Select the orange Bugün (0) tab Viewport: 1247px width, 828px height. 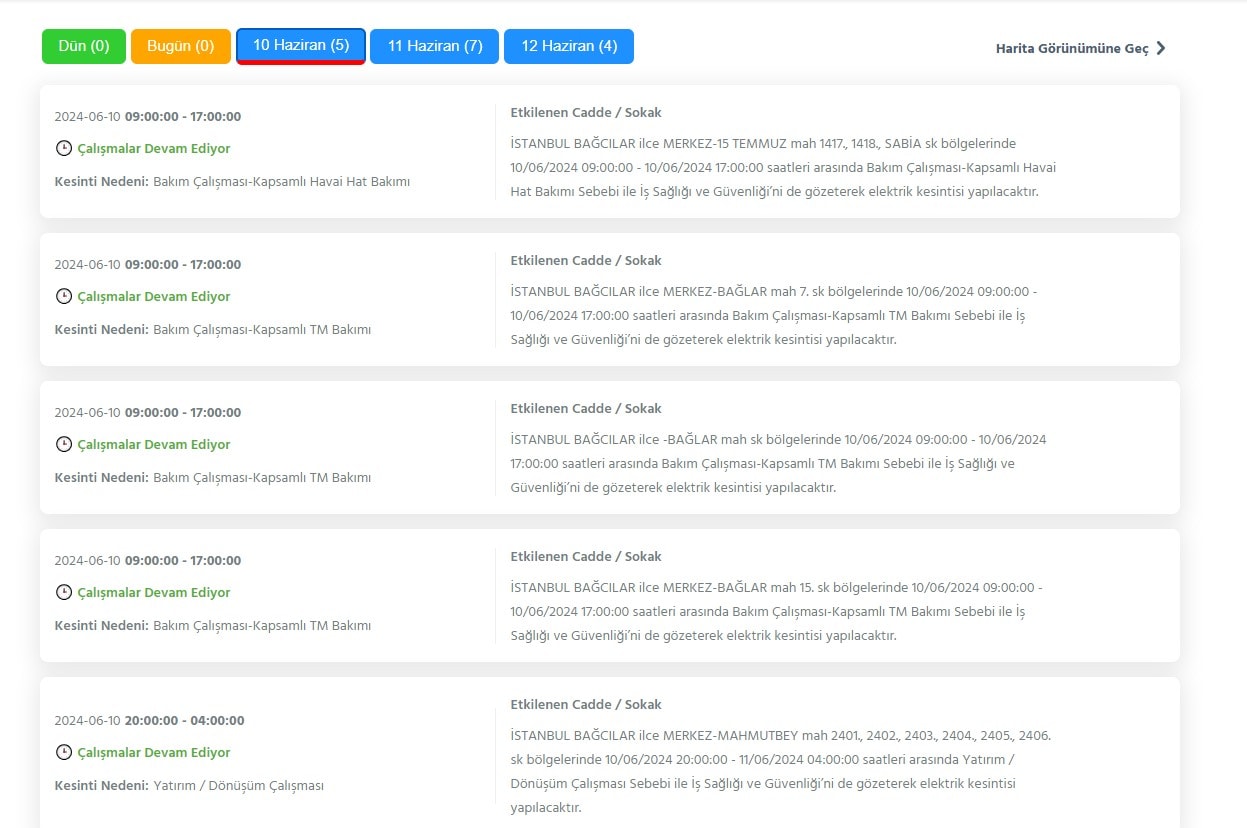click(181, 46)
